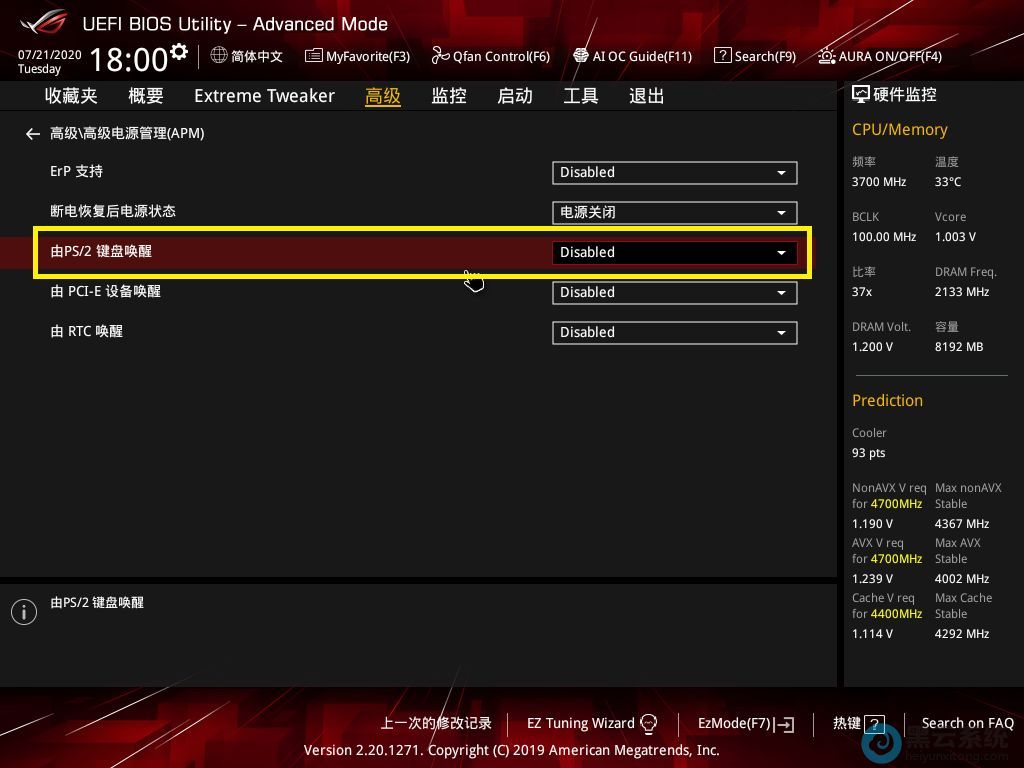Open Search(F9) question mark icon
Image resolution: width=1024 pixels, height=768 pixels.
pos(723,56)
